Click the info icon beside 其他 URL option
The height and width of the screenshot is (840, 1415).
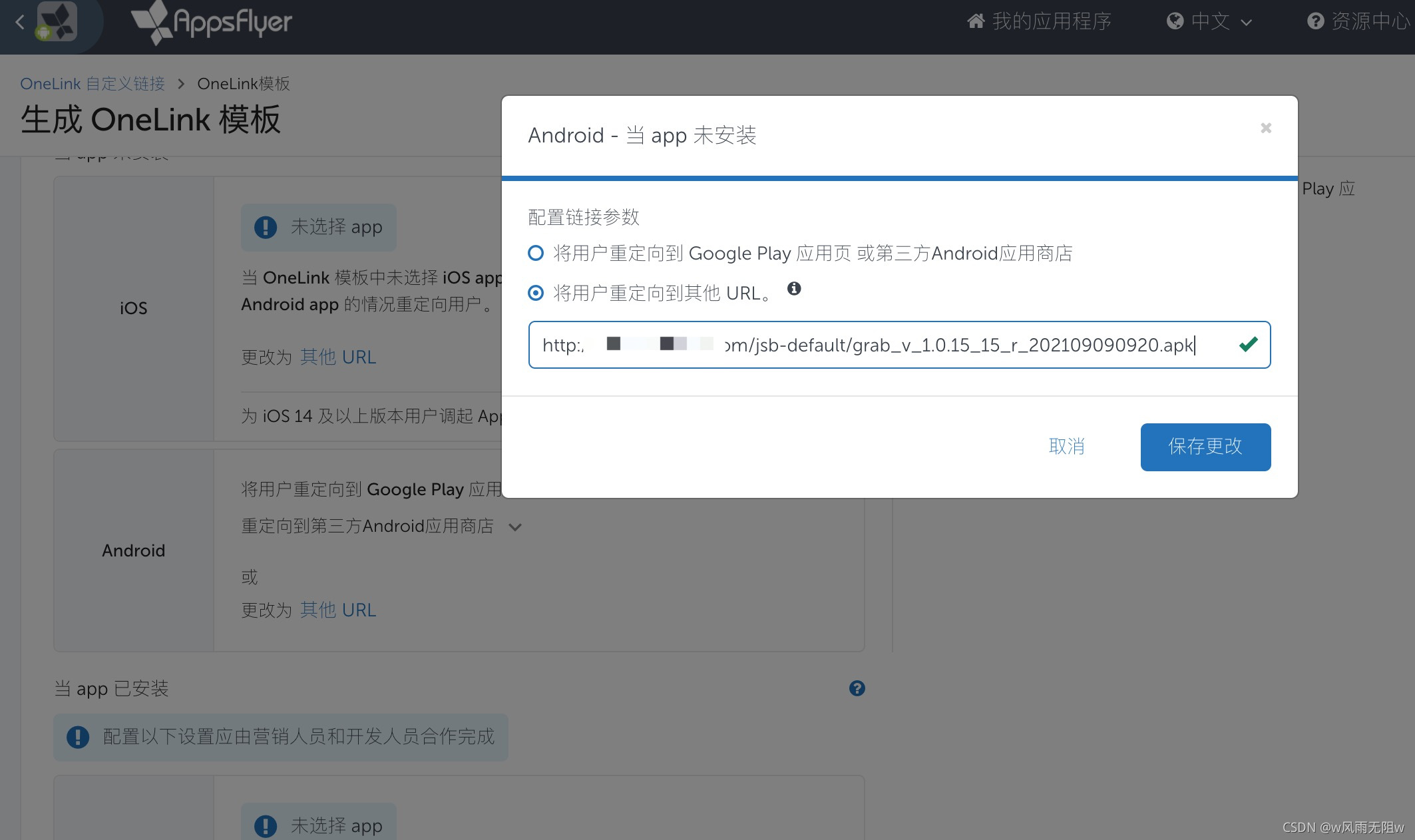tap(794, 288)
